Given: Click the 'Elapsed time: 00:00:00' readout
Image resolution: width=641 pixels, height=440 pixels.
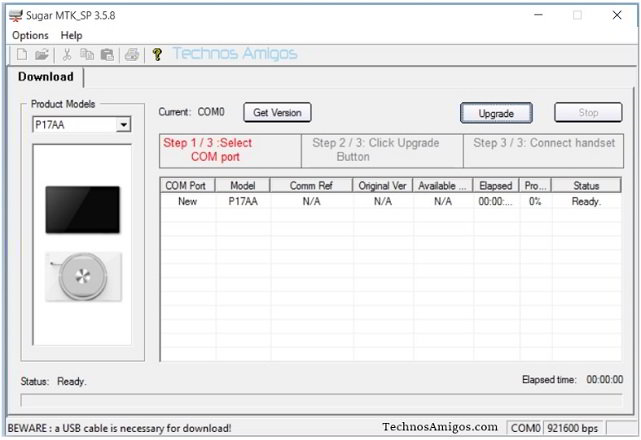Looking at the screenshot, I should click(572, 380).
